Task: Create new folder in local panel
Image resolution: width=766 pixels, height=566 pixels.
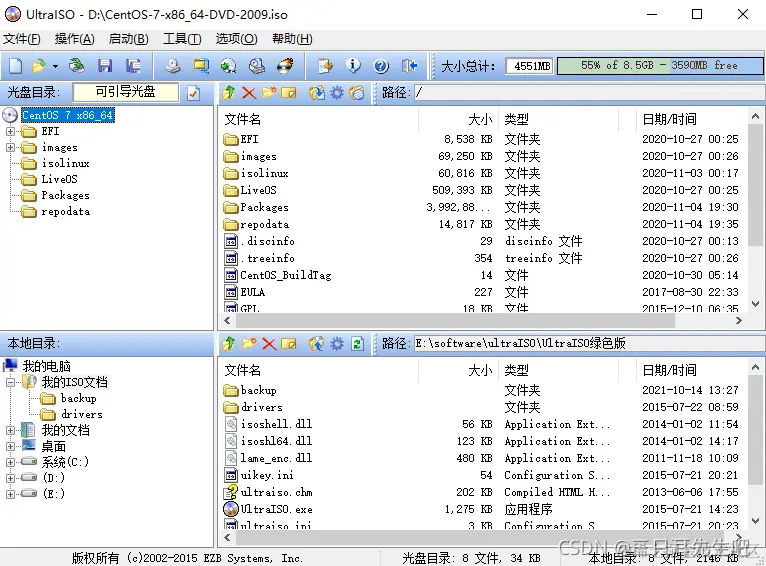Action: click(x=249, y=344)
